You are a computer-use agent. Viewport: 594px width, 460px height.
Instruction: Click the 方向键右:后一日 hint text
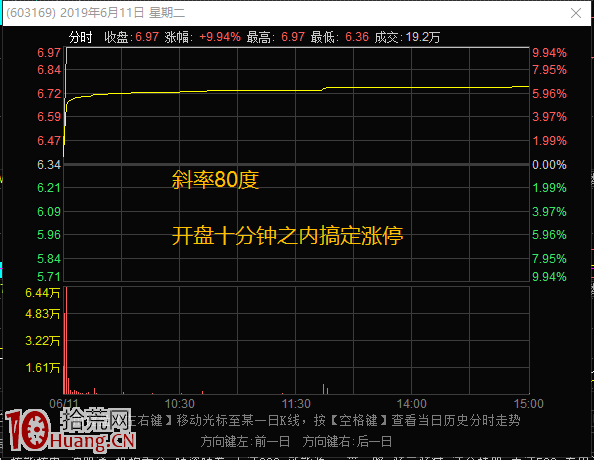[x=347, y=441]
